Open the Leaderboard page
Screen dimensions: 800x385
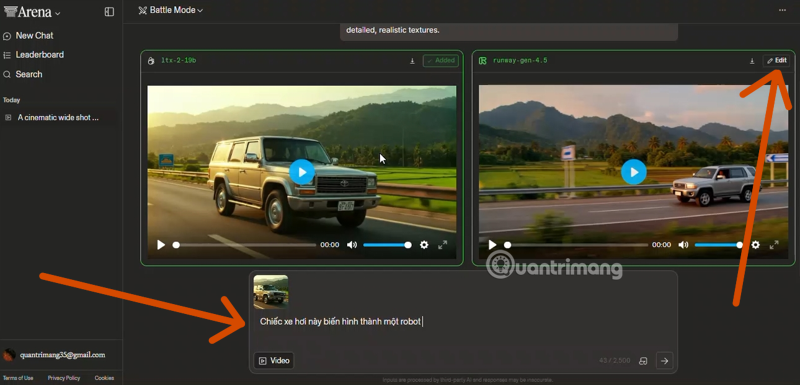(x=39, y=55)
